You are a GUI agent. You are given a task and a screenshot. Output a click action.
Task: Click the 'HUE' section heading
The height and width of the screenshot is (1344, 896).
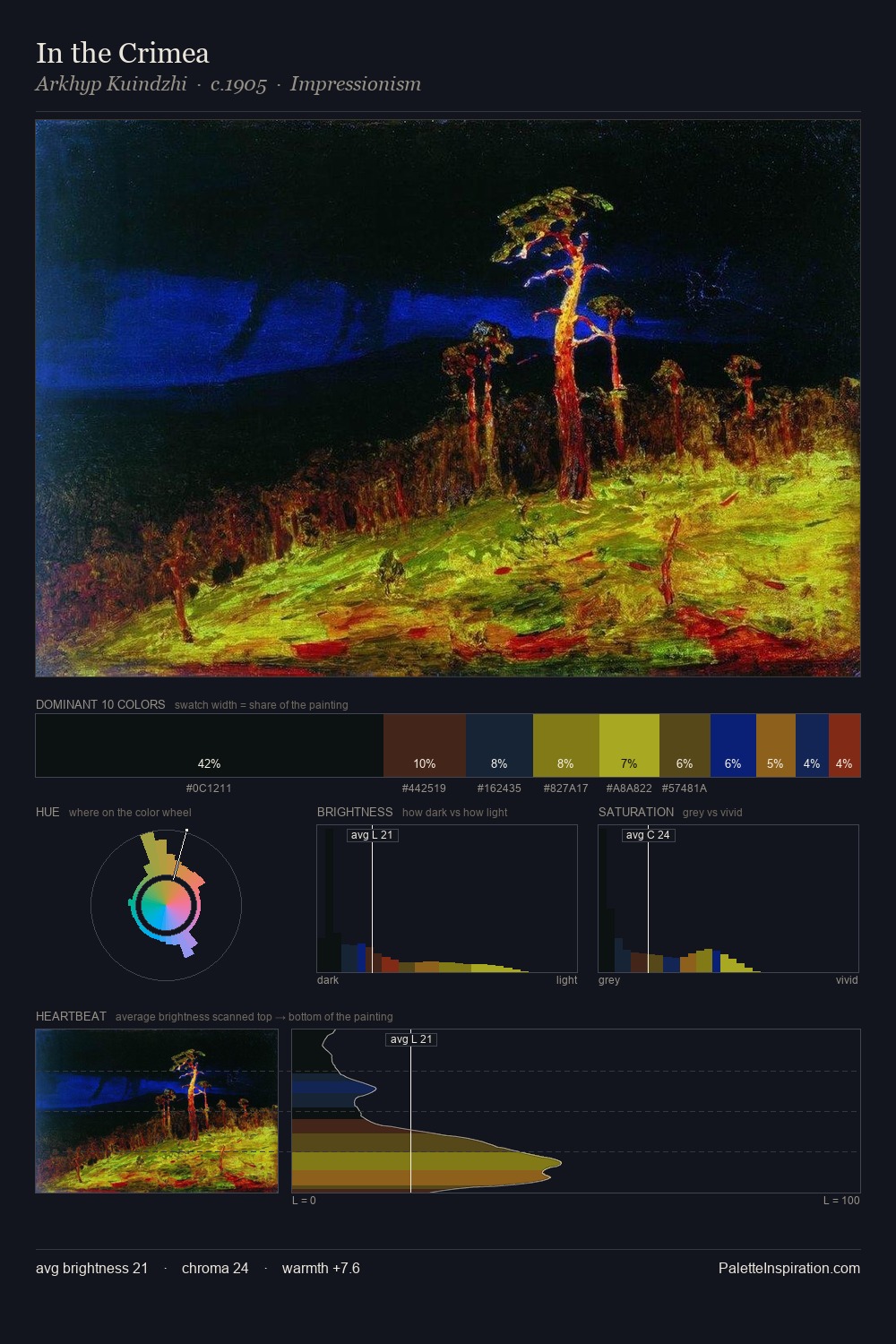pos(47,812)
